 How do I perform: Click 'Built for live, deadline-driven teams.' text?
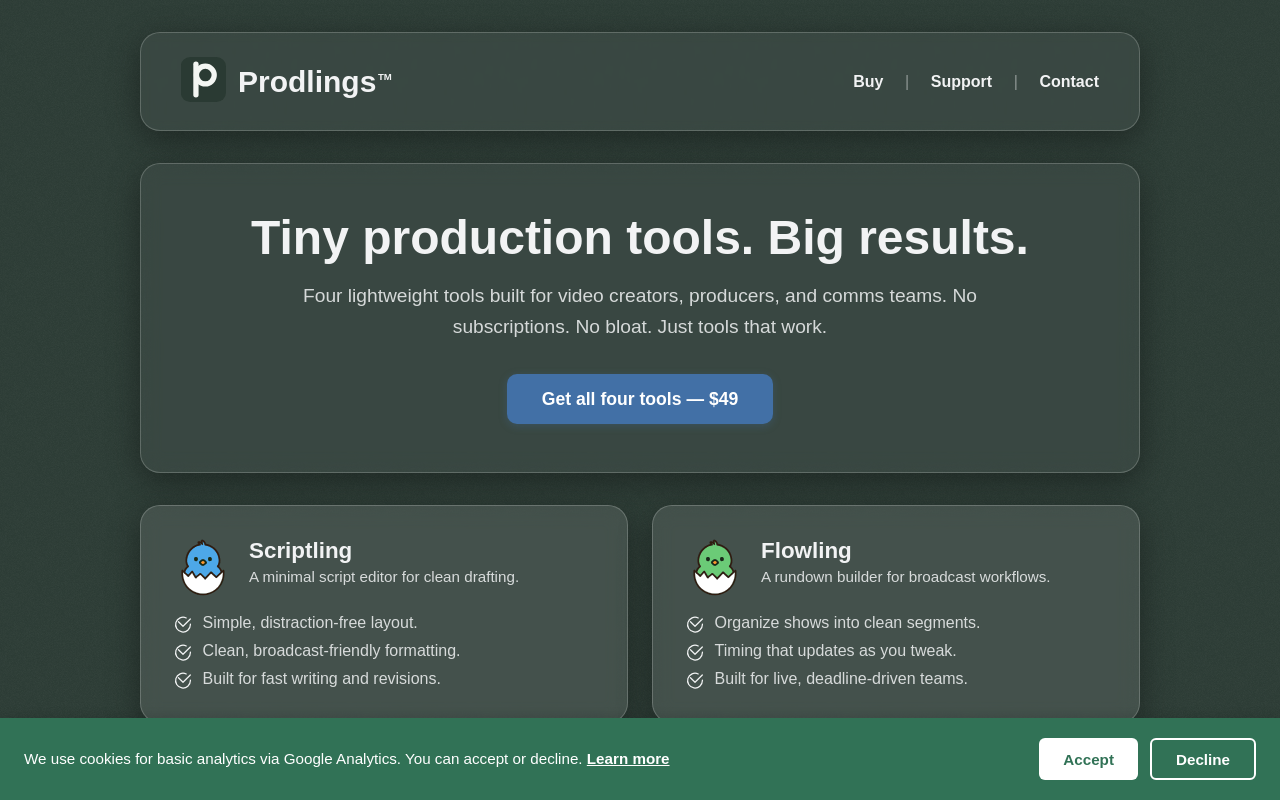pyautogui.click(x=841, y=679)
